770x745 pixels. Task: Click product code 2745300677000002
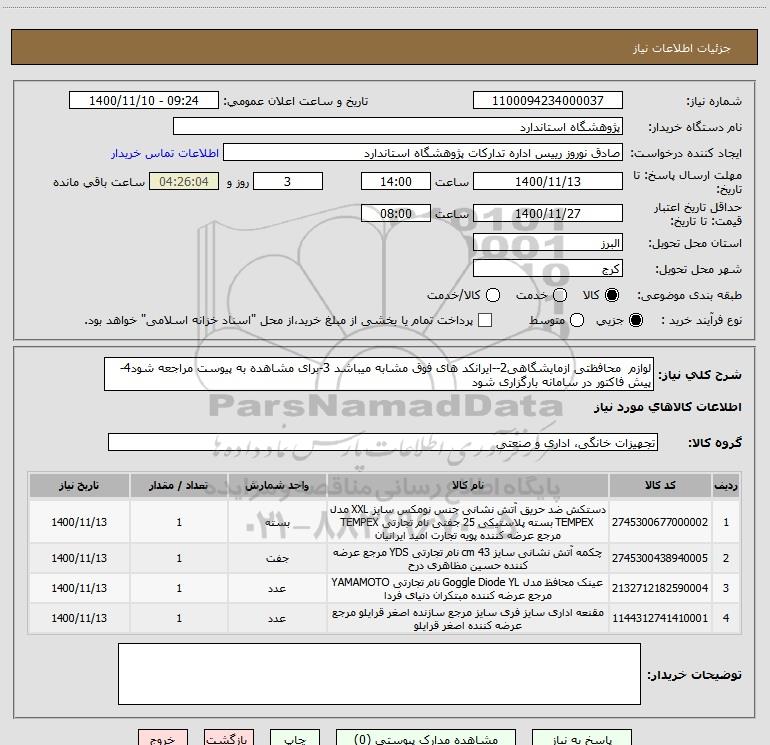(x=660, y=522)
